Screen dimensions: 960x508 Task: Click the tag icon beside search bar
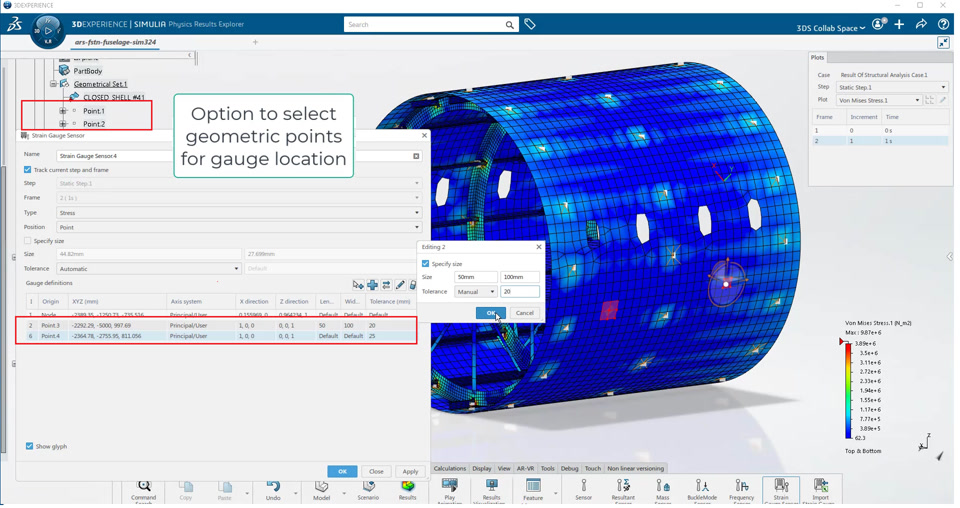530,24
